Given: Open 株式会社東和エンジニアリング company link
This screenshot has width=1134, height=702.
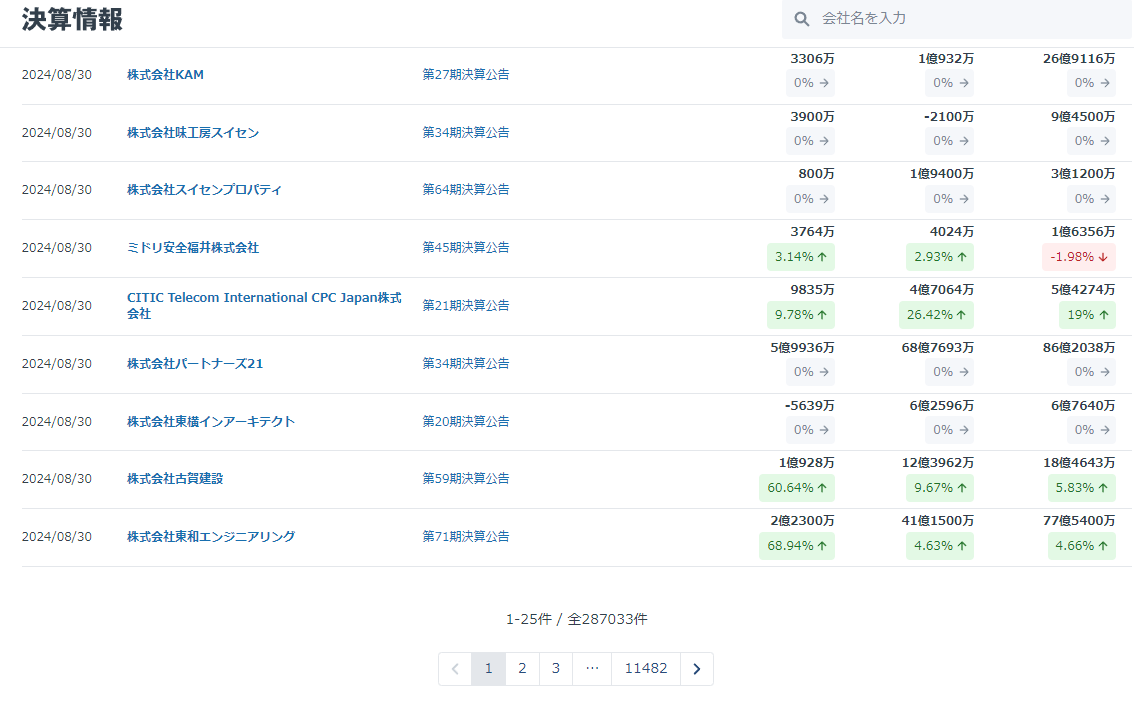Looking at the screenshot, I should pos(211,536).
